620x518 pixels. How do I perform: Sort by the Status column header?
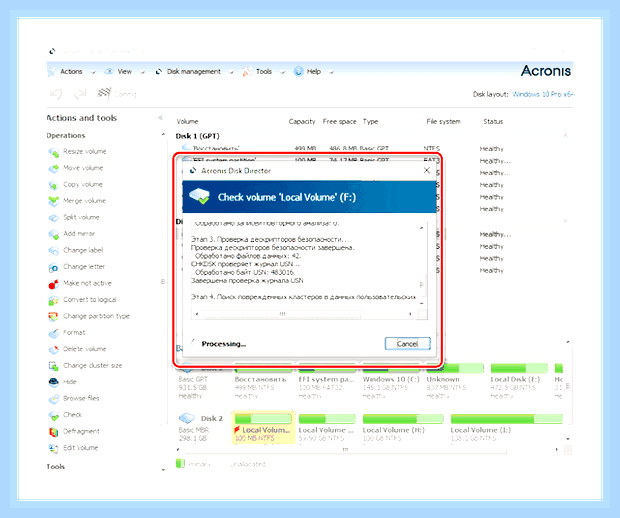493,121
